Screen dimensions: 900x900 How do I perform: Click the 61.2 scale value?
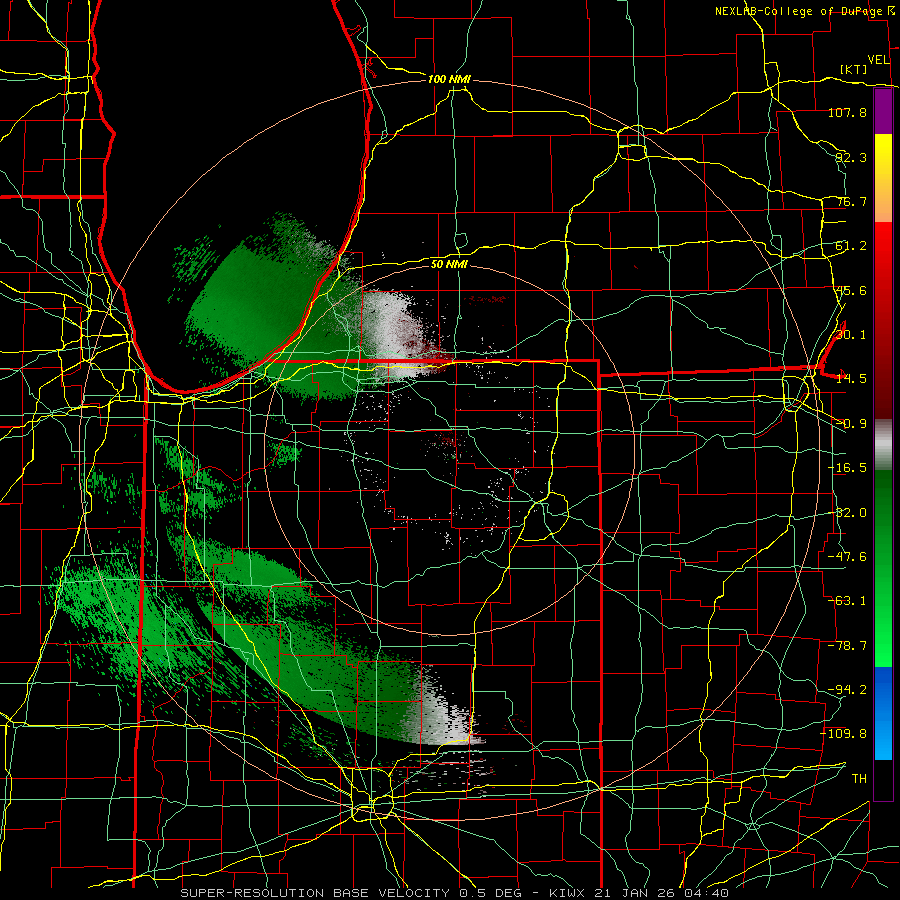coord(851,246)
